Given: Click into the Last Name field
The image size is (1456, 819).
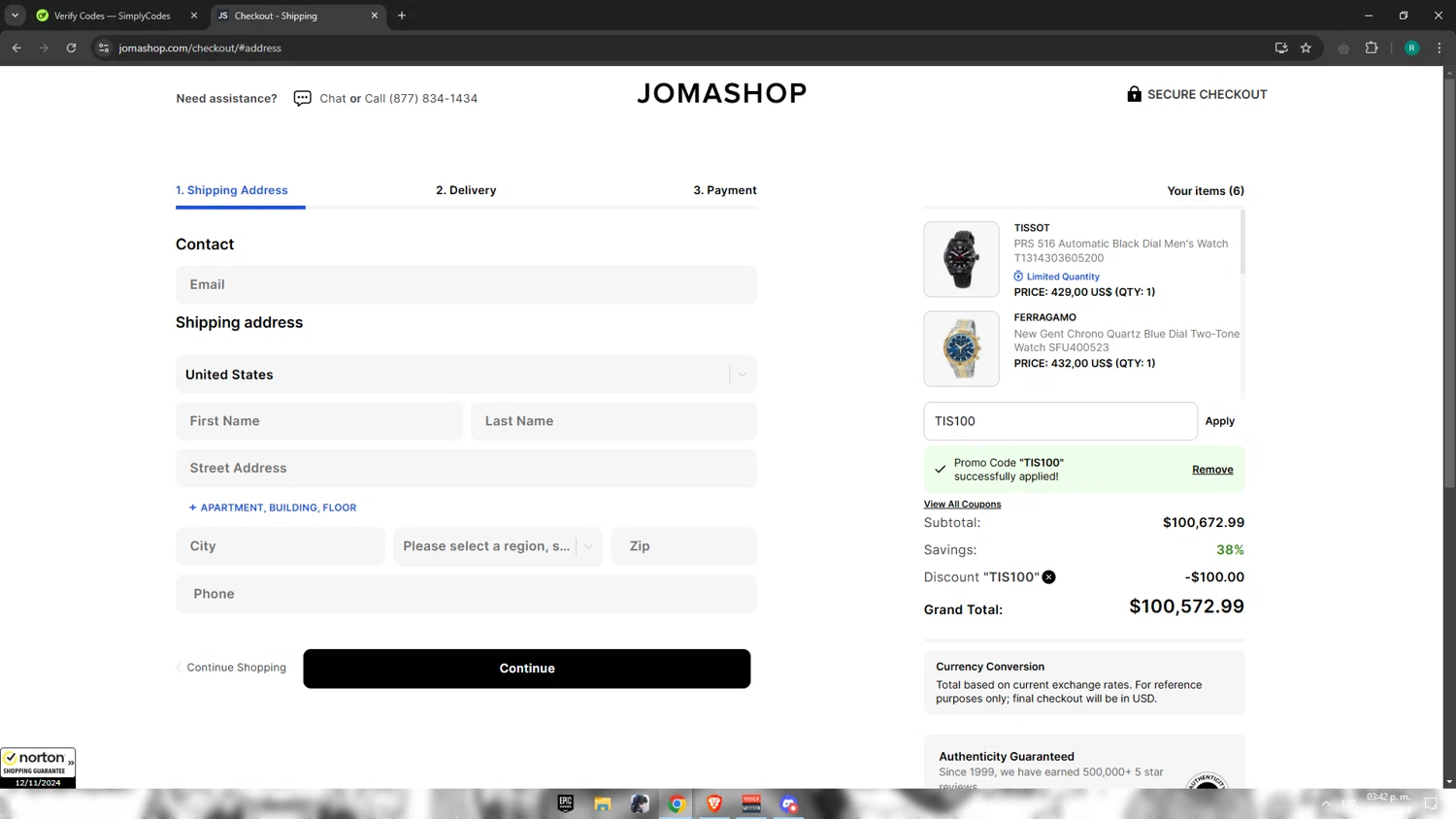Looking at the screenshot, I should (613, 421).
